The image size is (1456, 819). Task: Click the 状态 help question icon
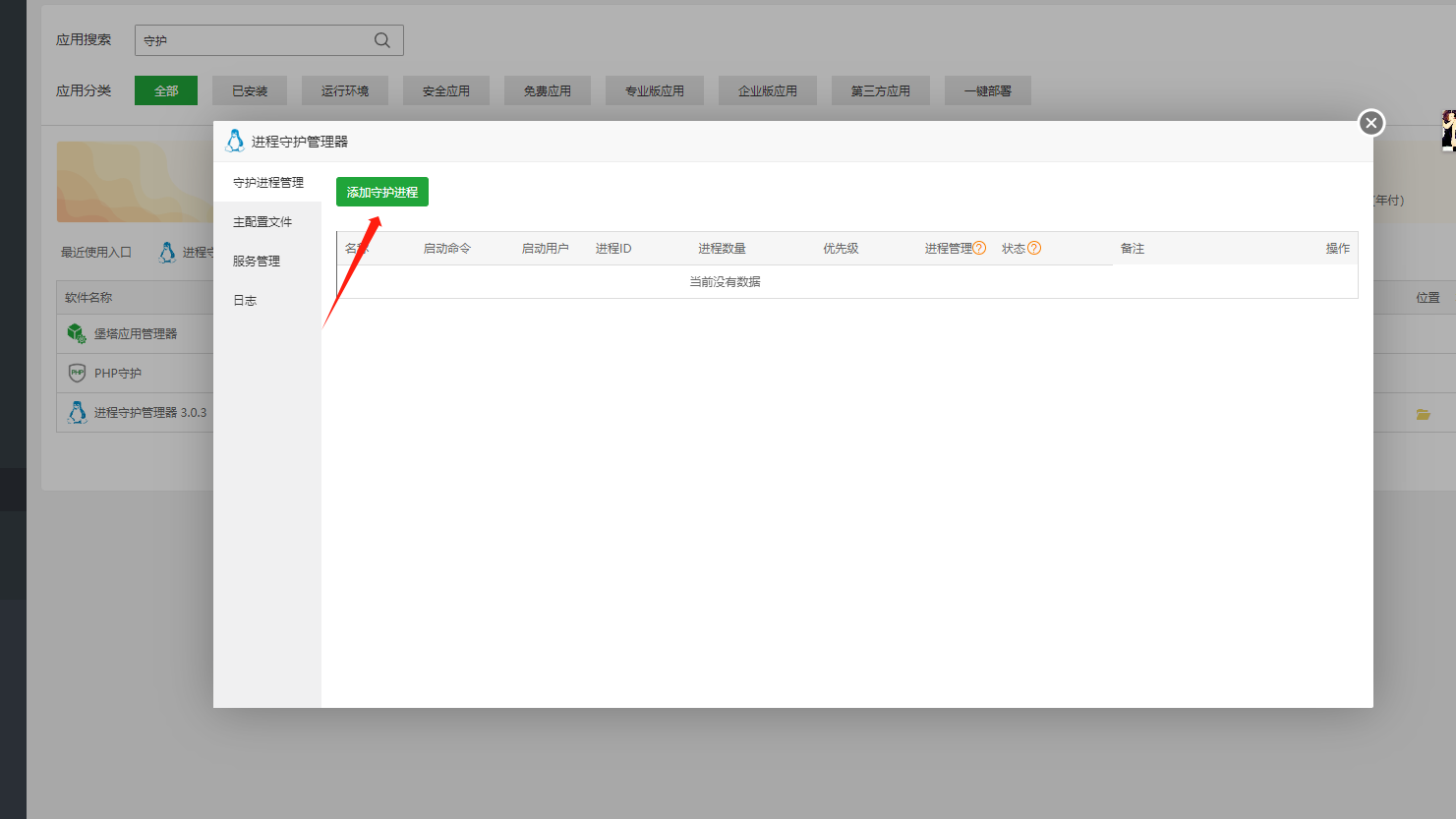pyautogui.click(x=1034, y=249)
